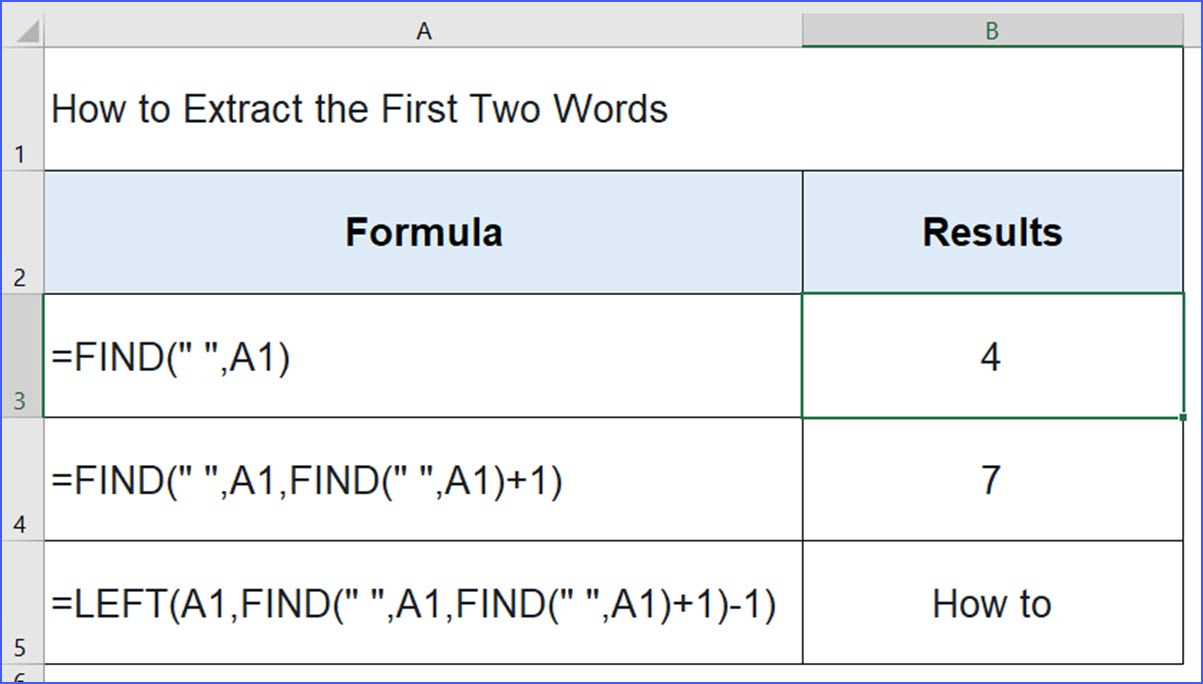Select the Formula header cell
Screen dimensions: 1203x684
(x=423, y=232)
